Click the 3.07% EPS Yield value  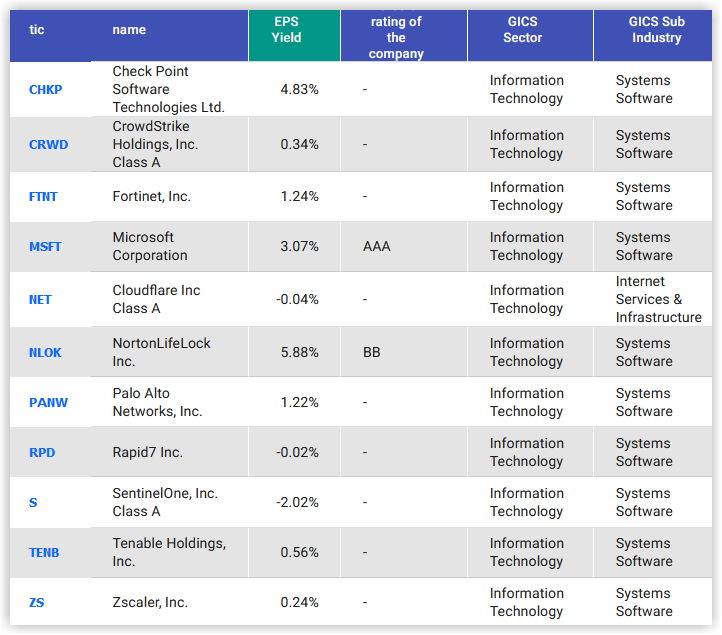(299, 247)
